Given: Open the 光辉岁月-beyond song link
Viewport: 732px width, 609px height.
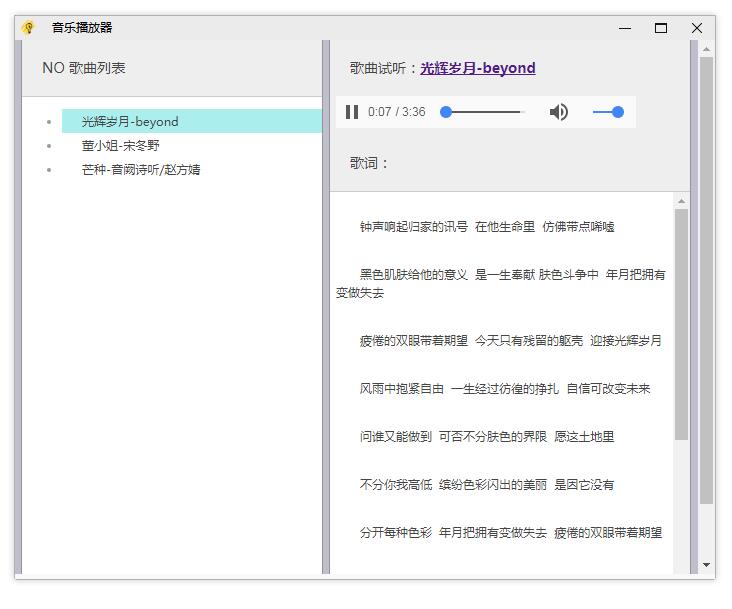Looking at the screenshot, I should tap(478, 68).
